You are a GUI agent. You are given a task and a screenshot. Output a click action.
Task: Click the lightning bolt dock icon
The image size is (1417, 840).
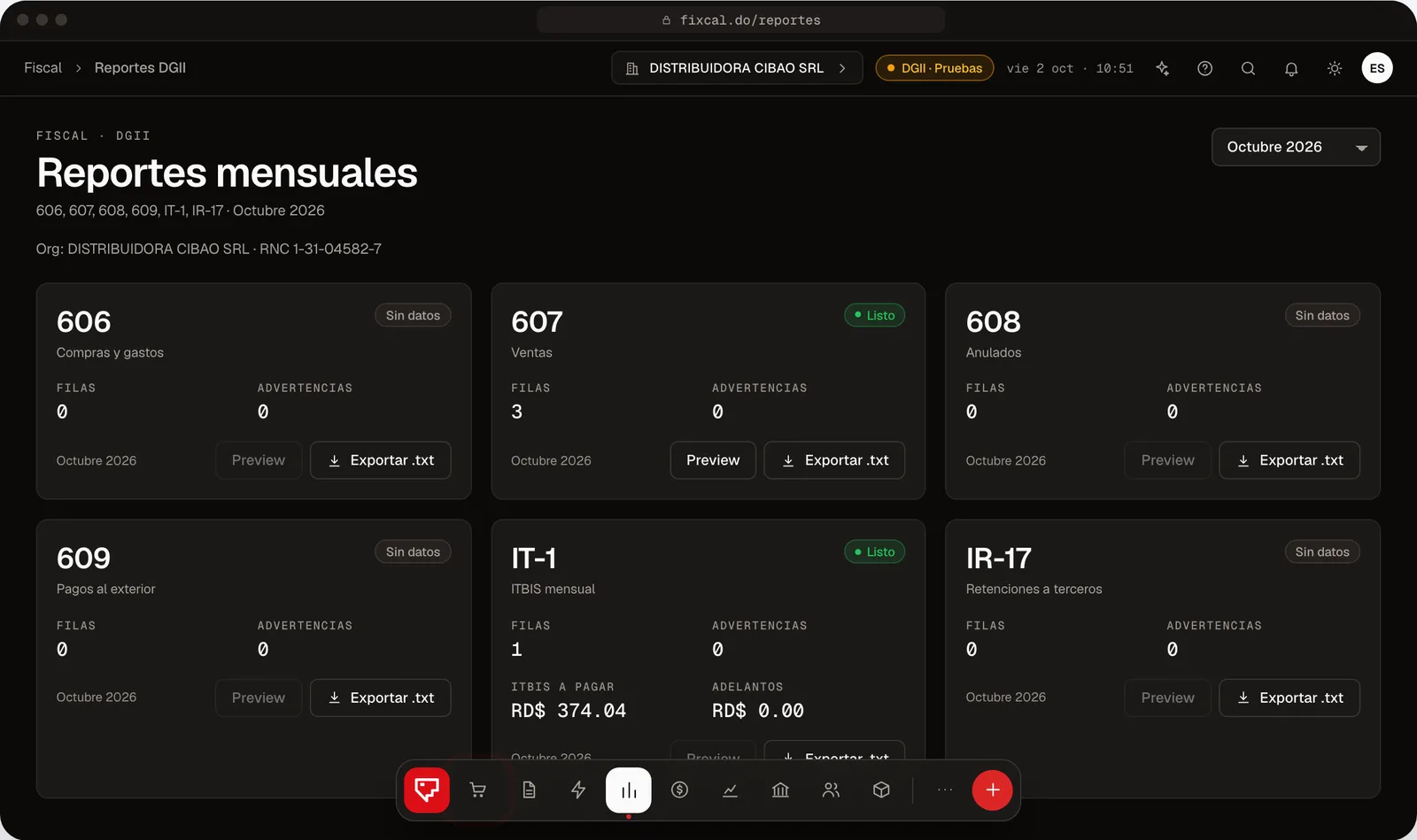click(578, 790)
